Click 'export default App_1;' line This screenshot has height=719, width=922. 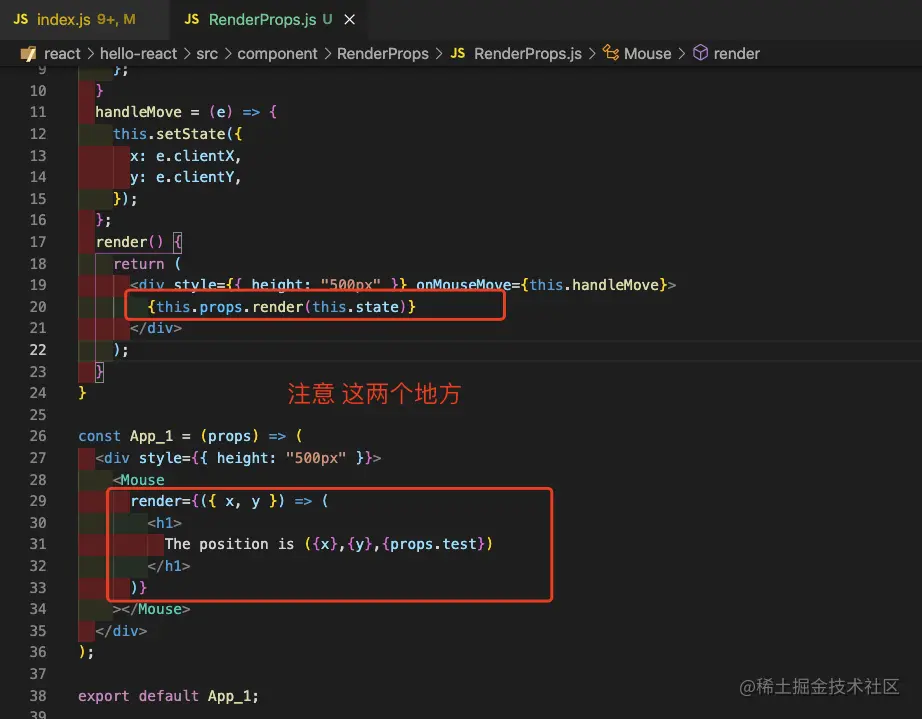coord(168,695)
